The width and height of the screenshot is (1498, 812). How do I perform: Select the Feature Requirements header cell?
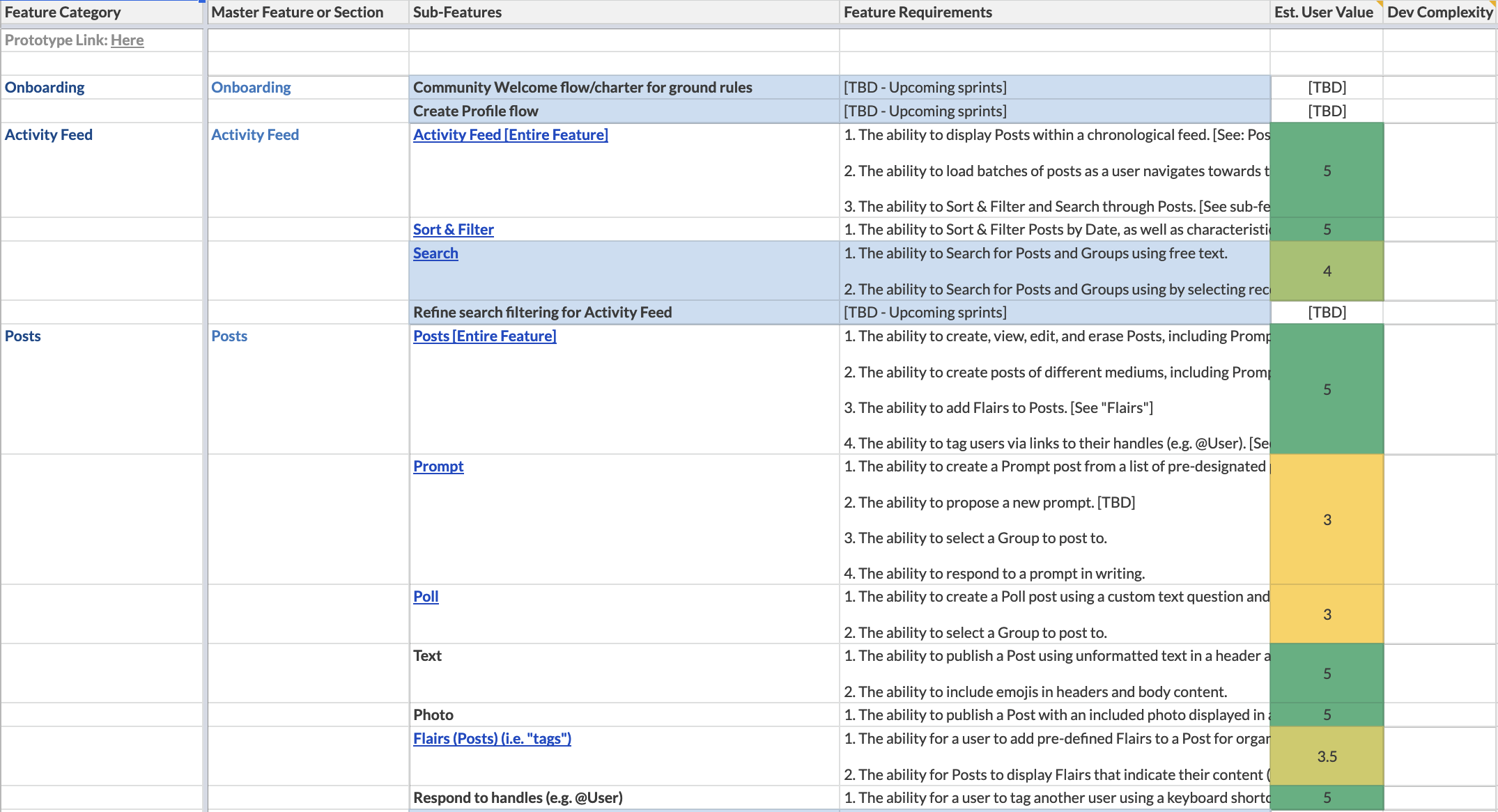point(1054,12)
